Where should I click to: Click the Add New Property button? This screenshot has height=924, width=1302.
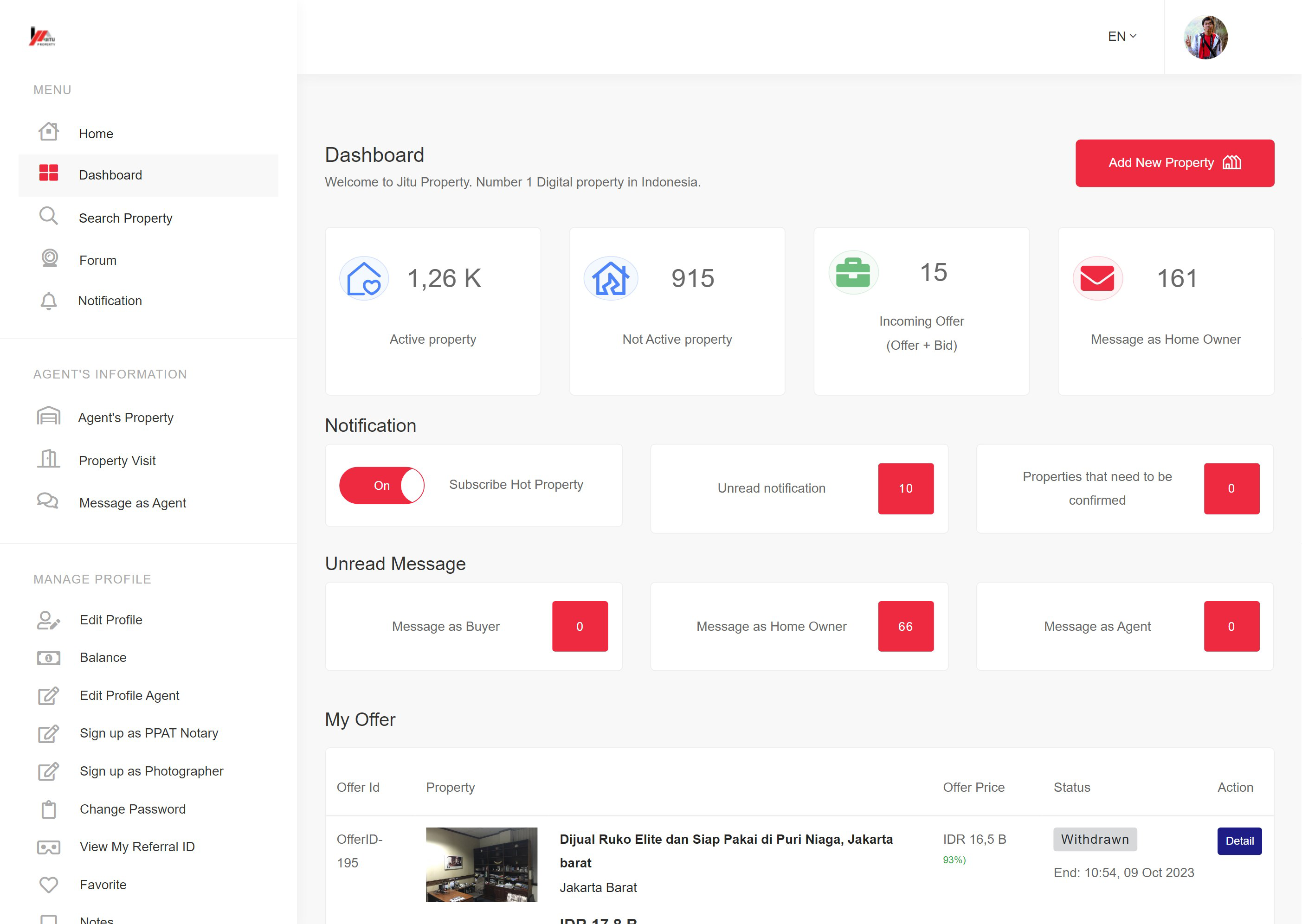(x=1175, y=163)
